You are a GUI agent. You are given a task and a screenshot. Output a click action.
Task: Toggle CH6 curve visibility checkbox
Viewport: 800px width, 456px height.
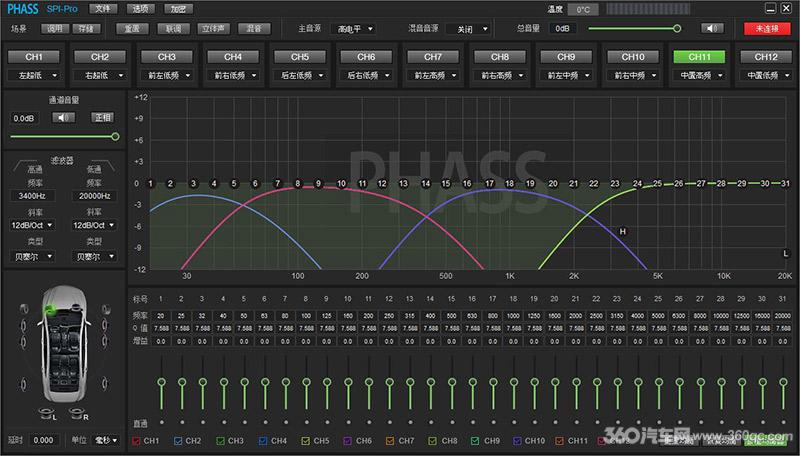point(348,441)
